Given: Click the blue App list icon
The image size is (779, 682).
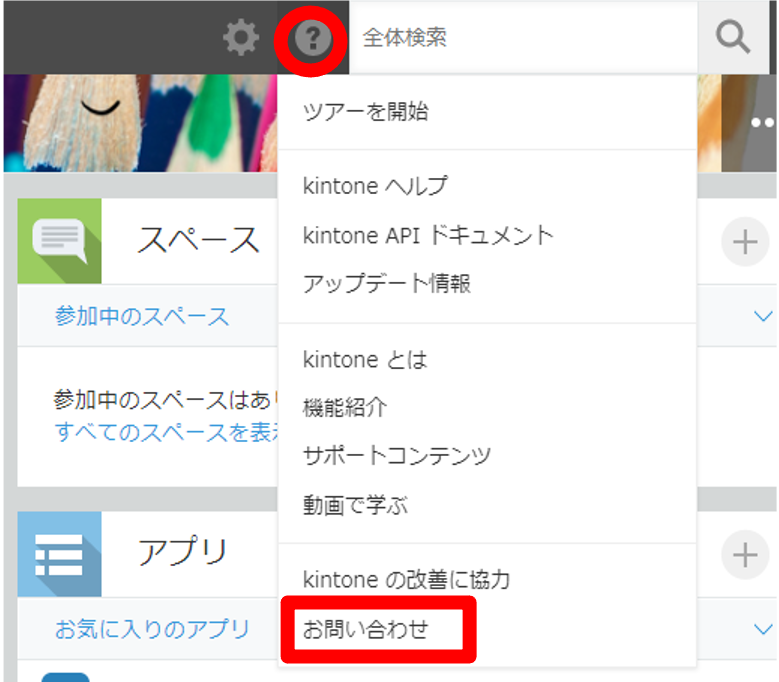Looking at the screenshot, I should point(59,553).
